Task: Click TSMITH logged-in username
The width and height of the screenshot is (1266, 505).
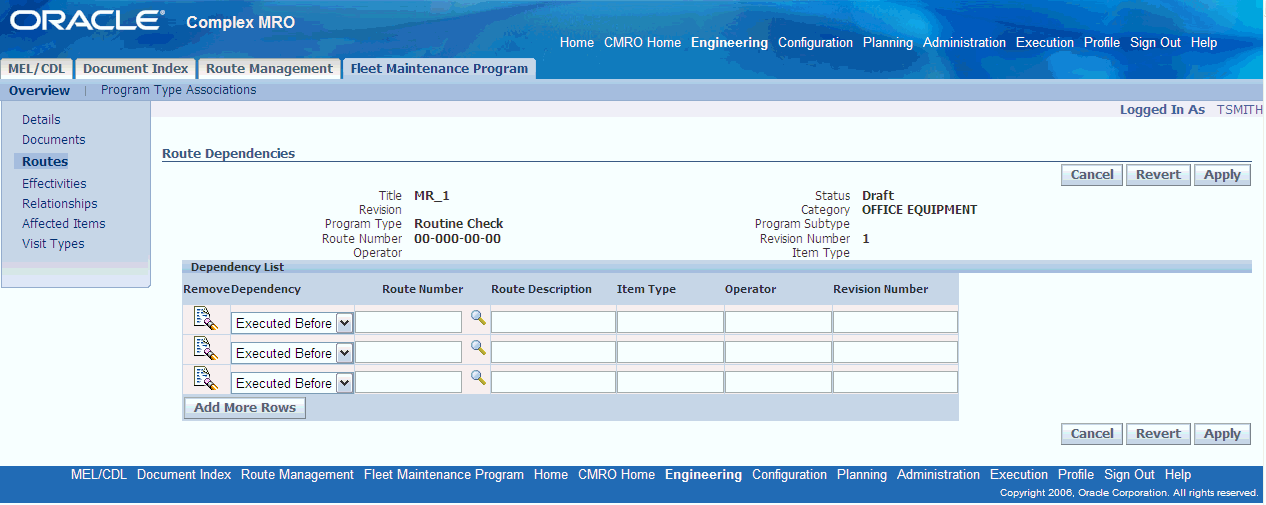Action: (x=1239, y=110)
